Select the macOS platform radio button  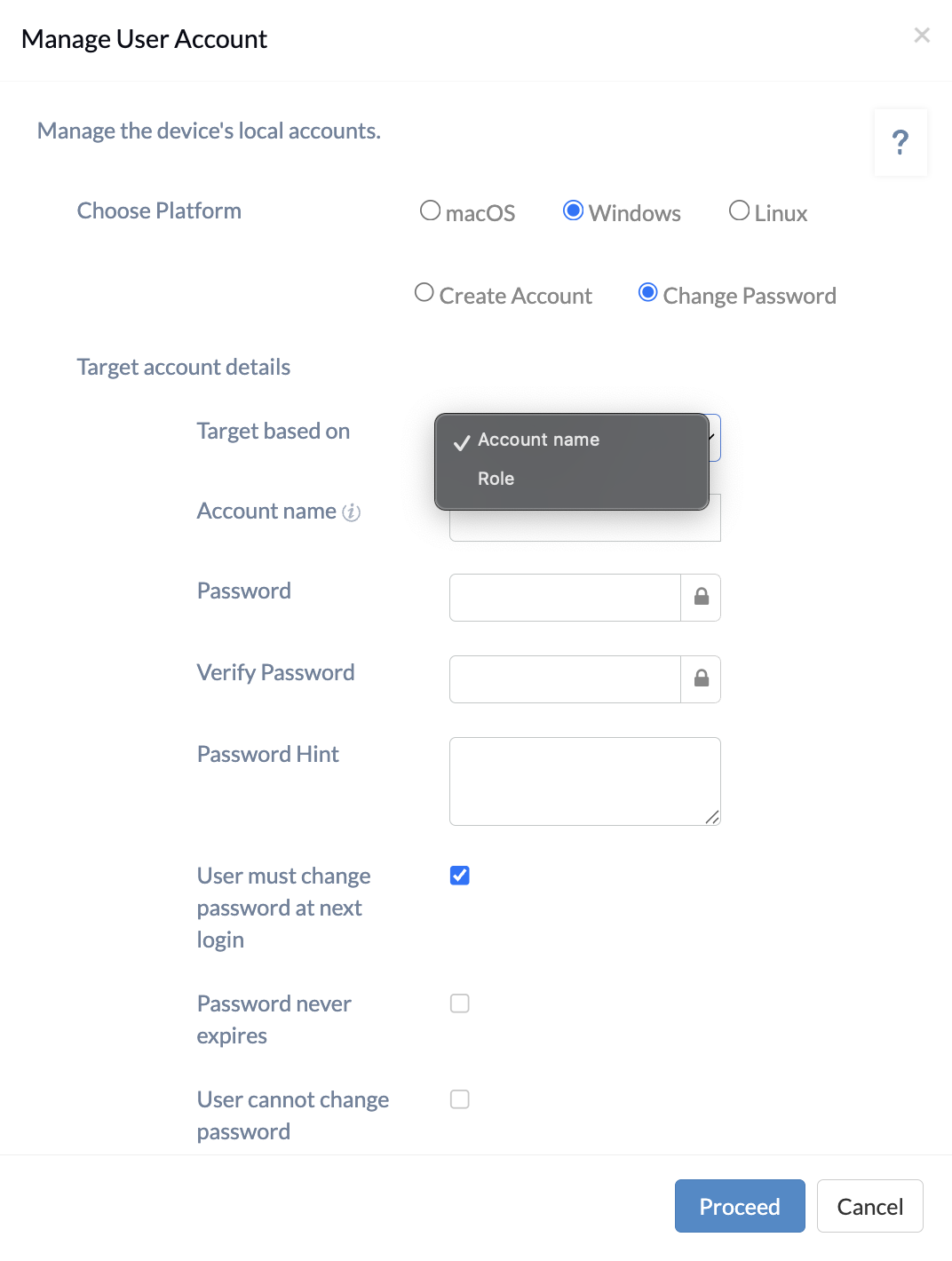(431, 210)
